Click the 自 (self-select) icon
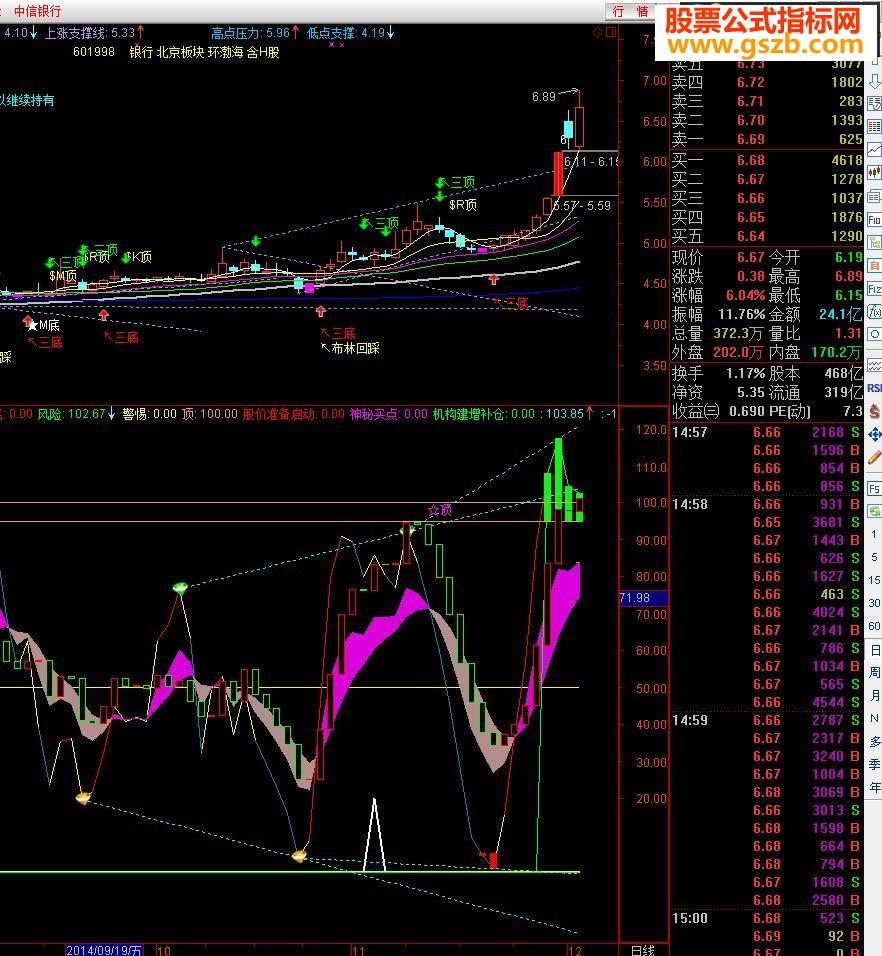The width and height of the screenshot is (882, 956). coord(875,265)
